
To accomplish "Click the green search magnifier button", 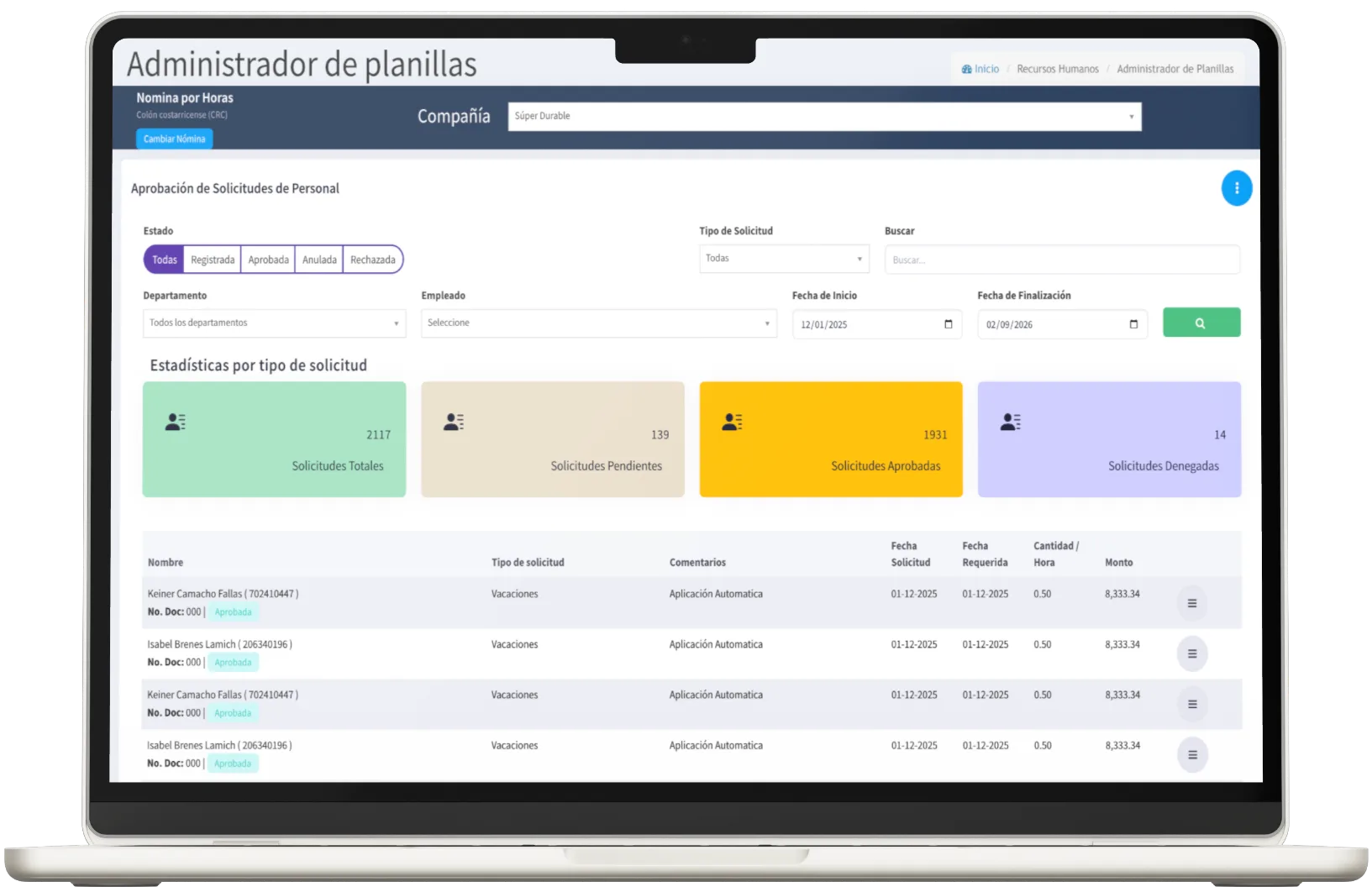I will point(1201,323).
